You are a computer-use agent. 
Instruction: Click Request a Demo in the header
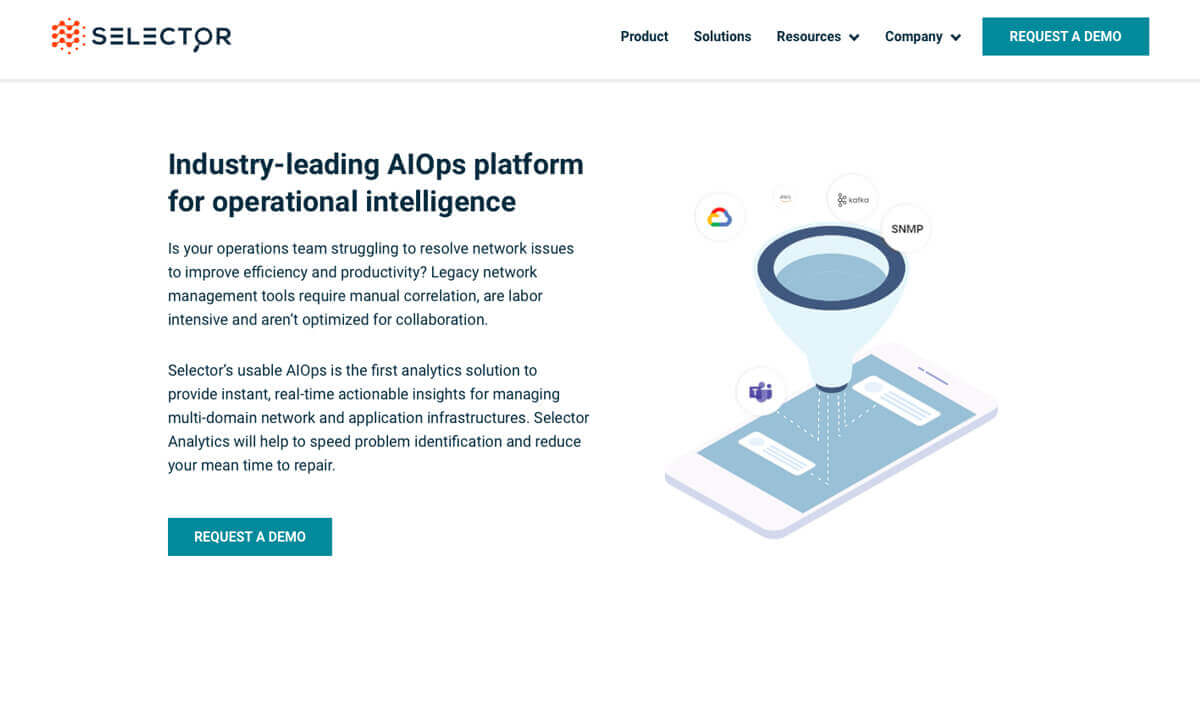click(x=1065, y=36)
